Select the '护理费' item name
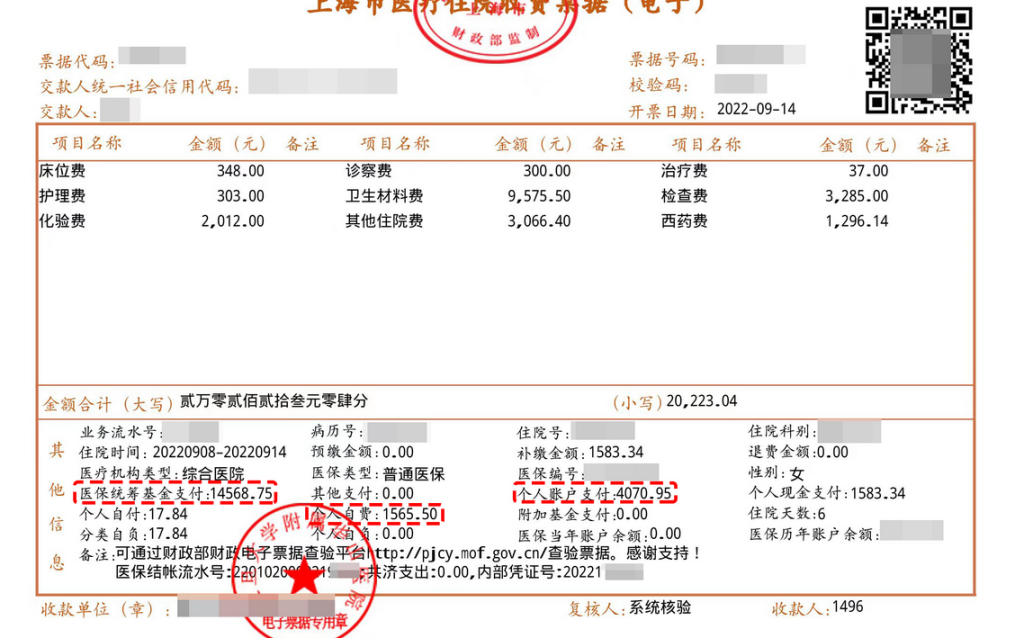The height and width of the screenshot is (638, 1024). coord(62,196)
